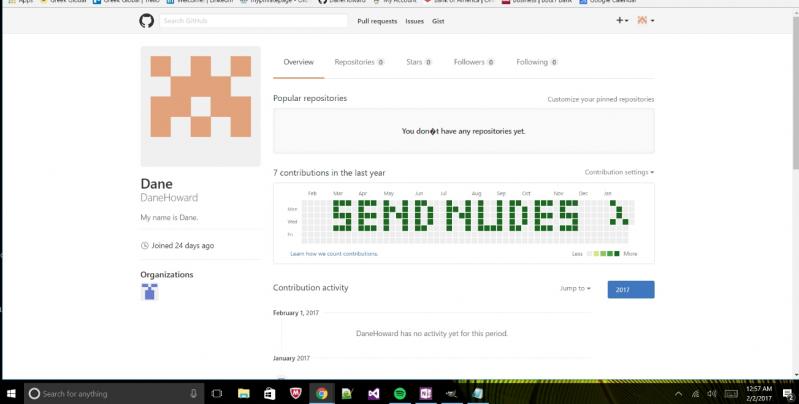Open Spotify from the taskbar
Viewport: 799px width, 404px height.
[399, 394]
